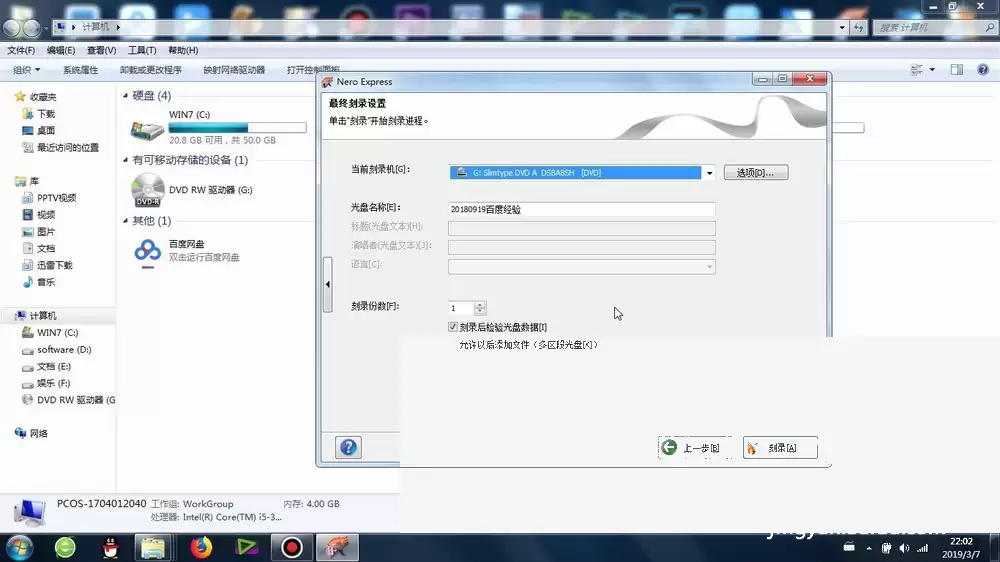Open the PPTV视频 library

click(x=57, y=198)
